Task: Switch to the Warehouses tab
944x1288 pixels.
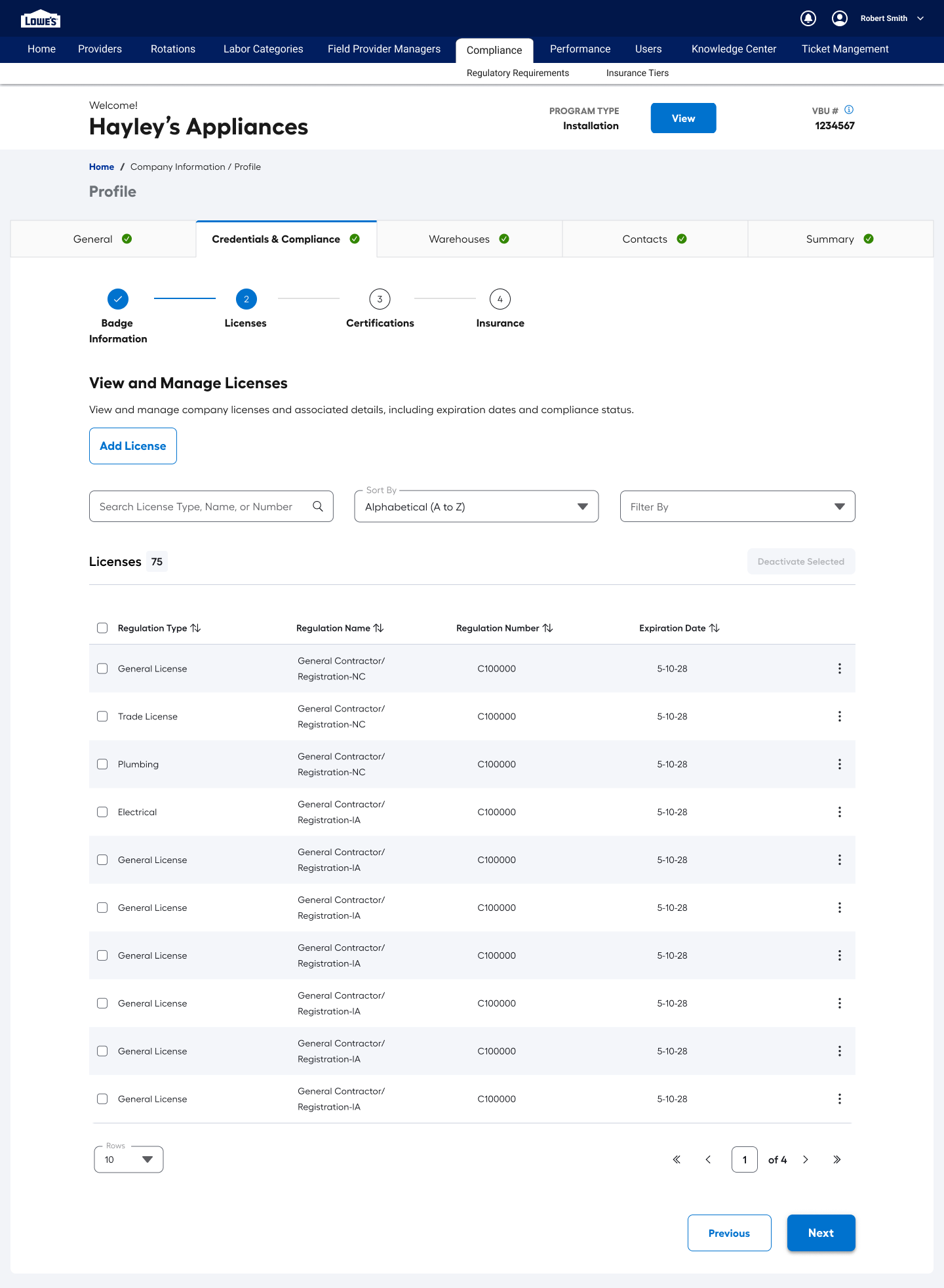Action: (x=469, y=239)
